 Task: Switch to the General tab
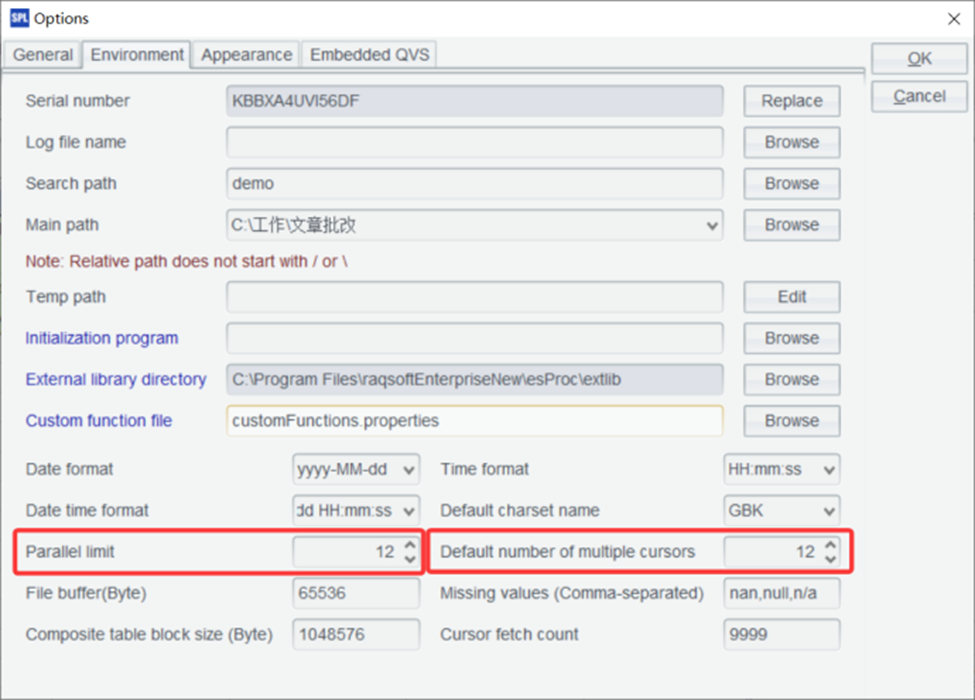tap(42, 55)
